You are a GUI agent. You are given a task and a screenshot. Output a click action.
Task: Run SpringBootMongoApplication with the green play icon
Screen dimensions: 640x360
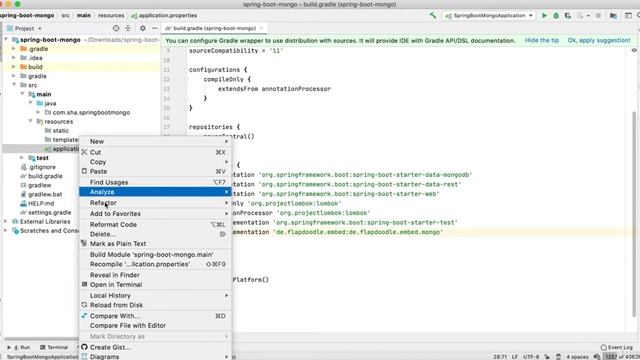click(x=544, y=16)
